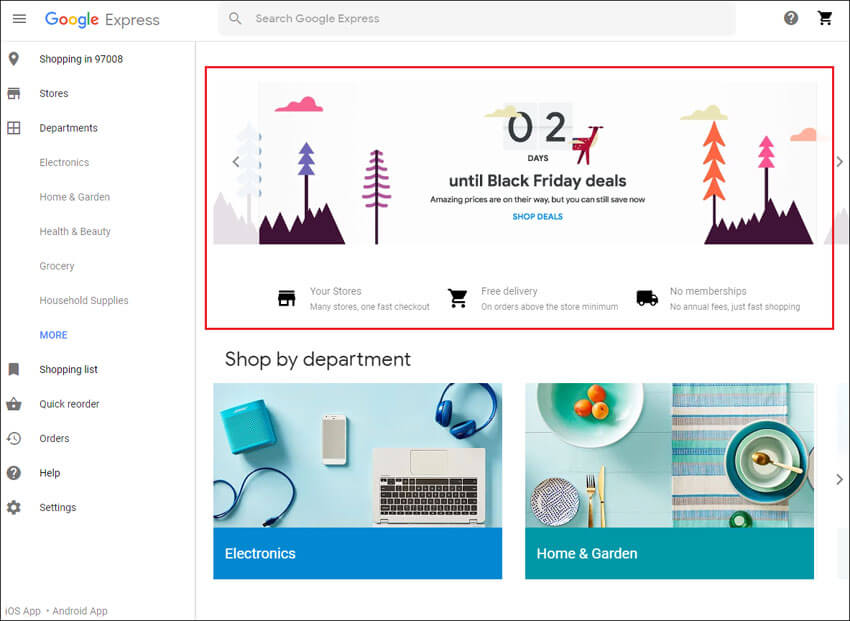The height and width of the screenshot is (621, 850).
Task: Click the Settings gear icon
Action: pyautogui.click(x=14, y=507)
